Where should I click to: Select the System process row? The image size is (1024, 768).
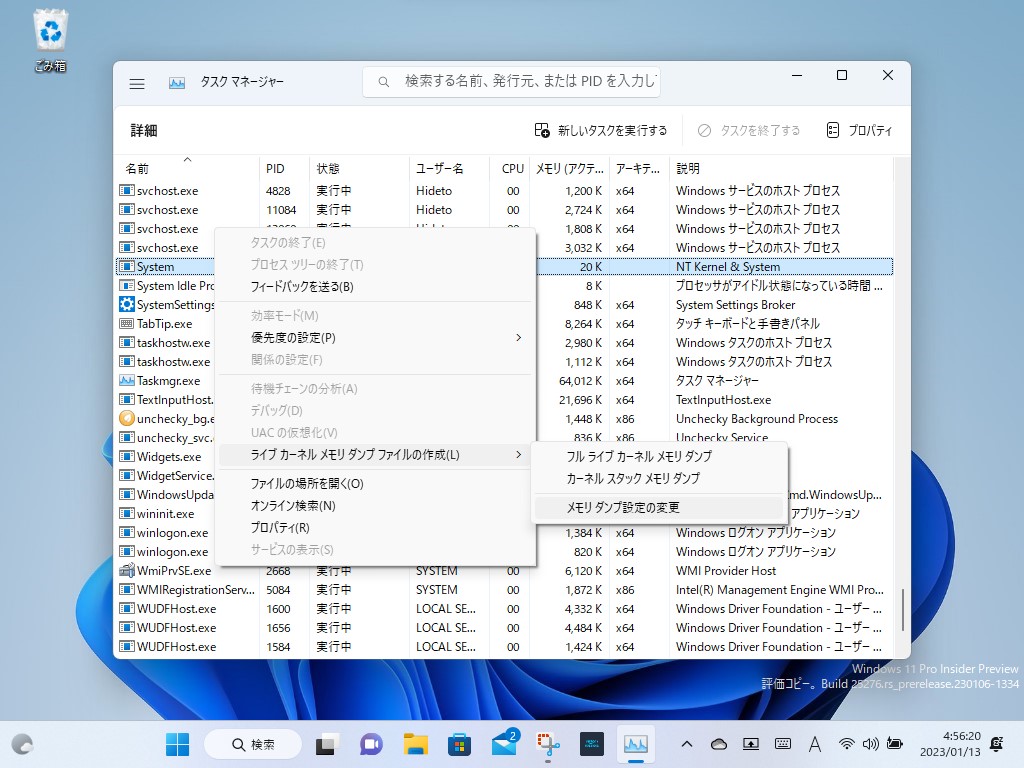point(505,266)
